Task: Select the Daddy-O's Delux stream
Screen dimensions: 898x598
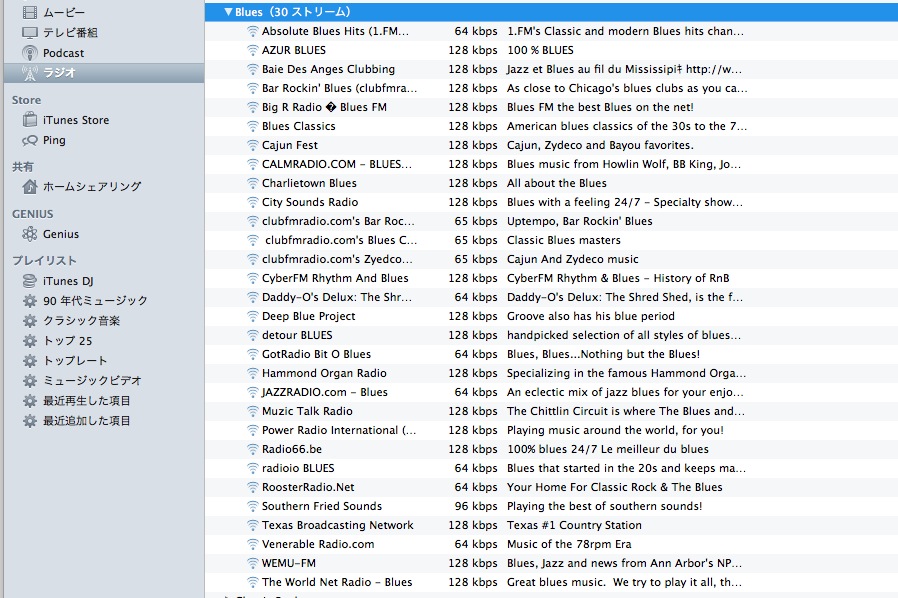Action: pyautogui.click(x=337, y=297)
